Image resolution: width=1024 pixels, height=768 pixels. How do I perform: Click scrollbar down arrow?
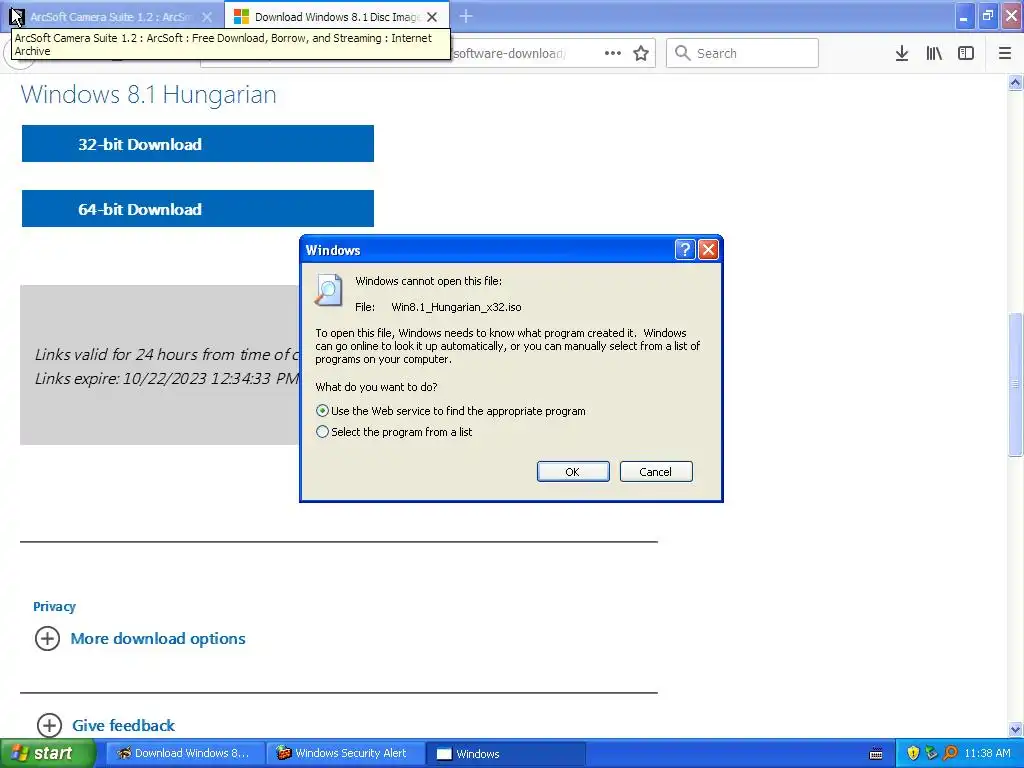(x=1015, y=729)
